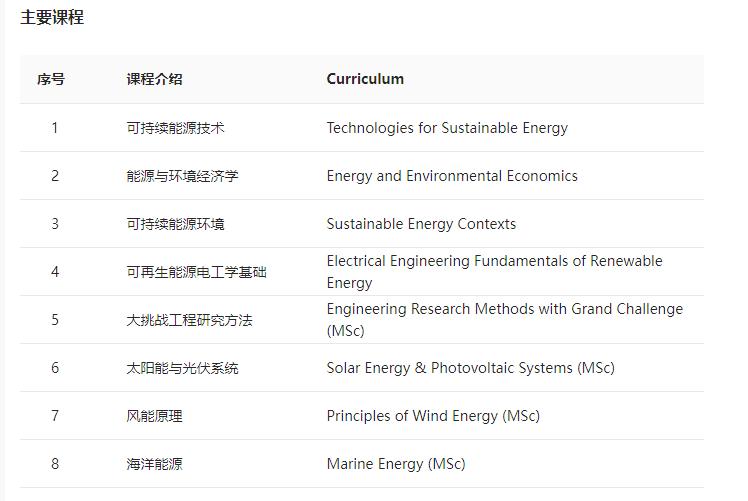
Task: Click Marine Energy (MSc) text
Action: coord(396,464)
